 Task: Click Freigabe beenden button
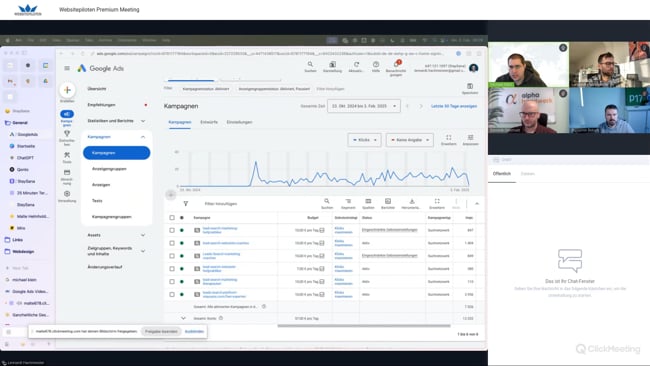[x=161, y=331]
